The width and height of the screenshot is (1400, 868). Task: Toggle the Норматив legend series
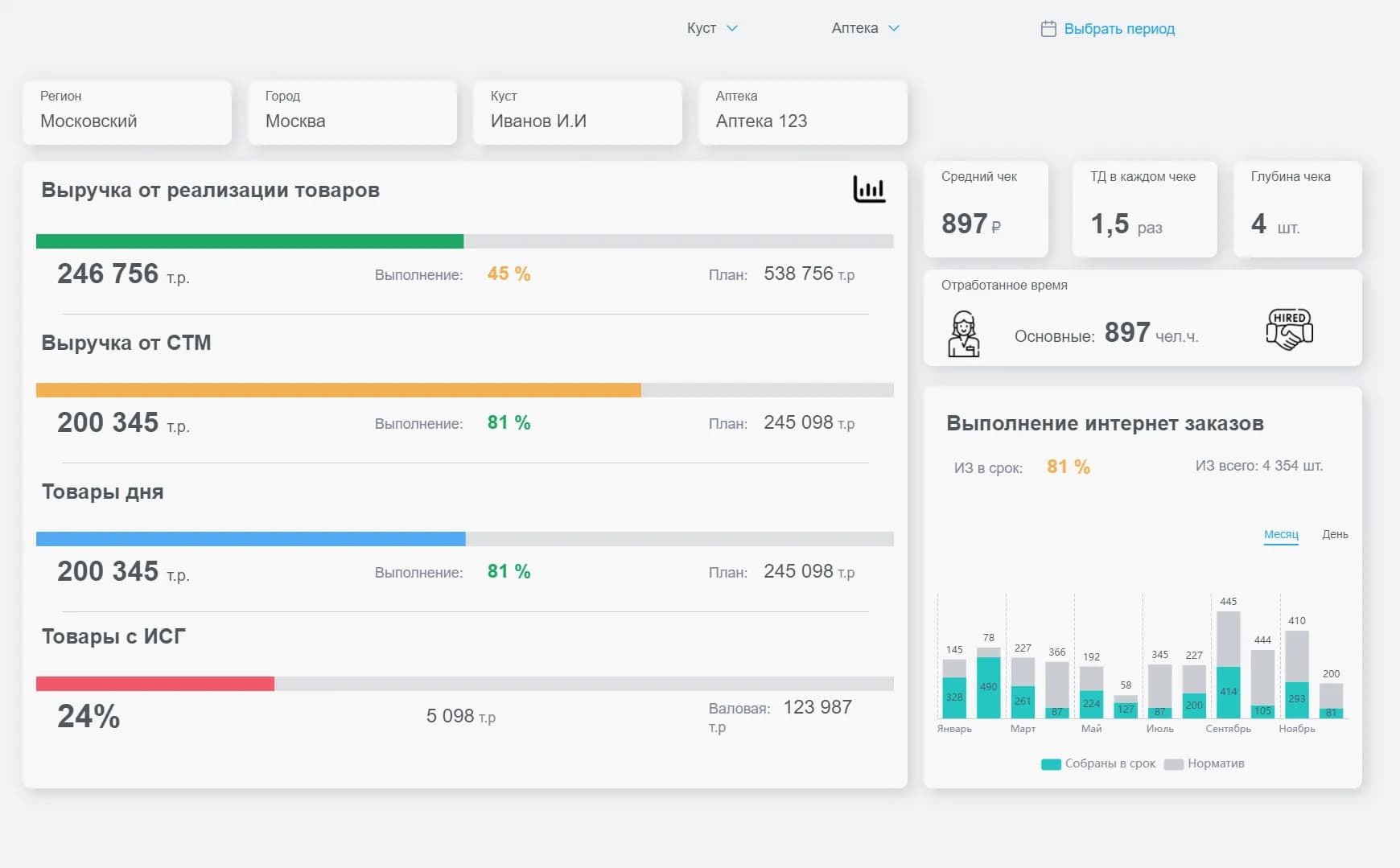pyautogui.click(x=1204, y=763)
